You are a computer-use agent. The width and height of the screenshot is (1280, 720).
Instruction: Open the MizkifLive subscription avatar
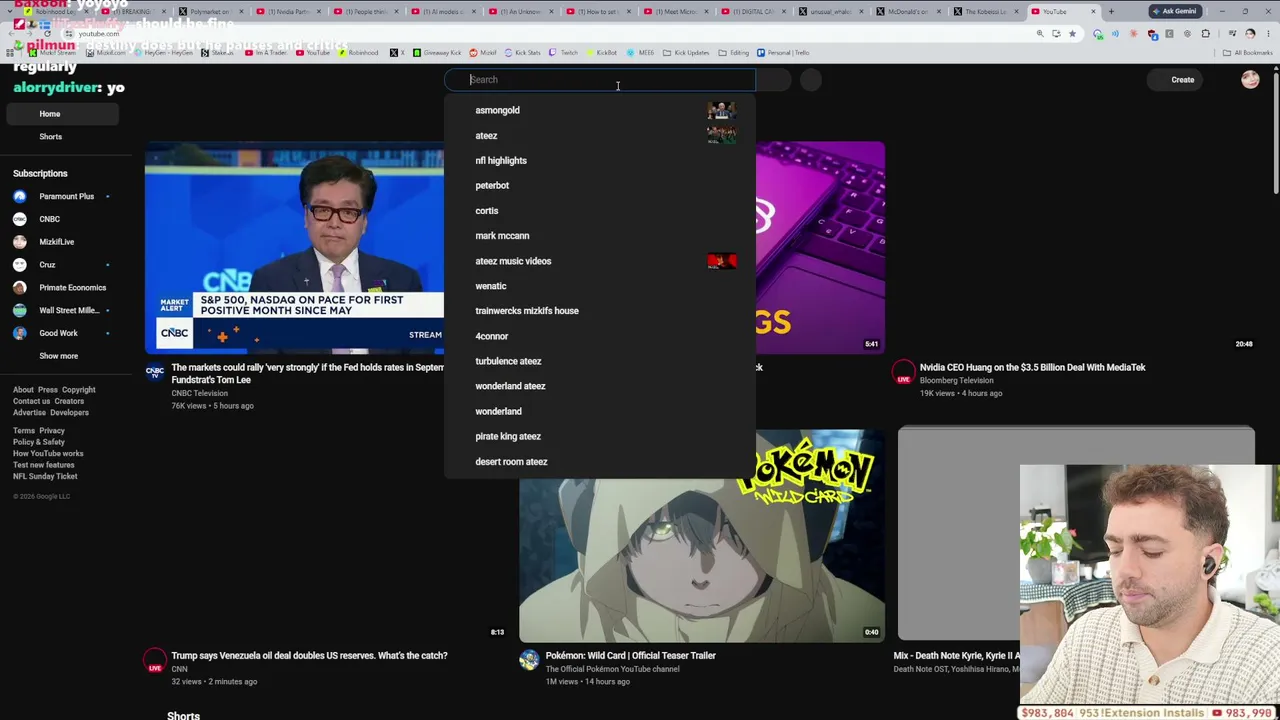19,242
